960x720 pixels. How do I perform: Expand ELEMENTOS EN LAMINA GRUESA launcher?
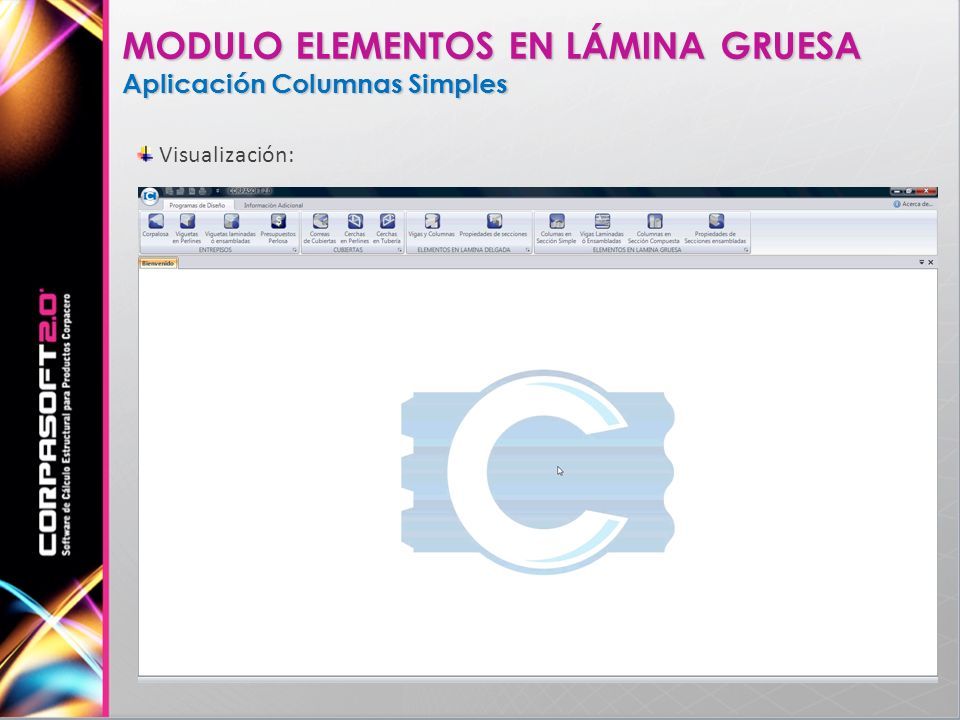pyautogui.click(x=746, y=250)
